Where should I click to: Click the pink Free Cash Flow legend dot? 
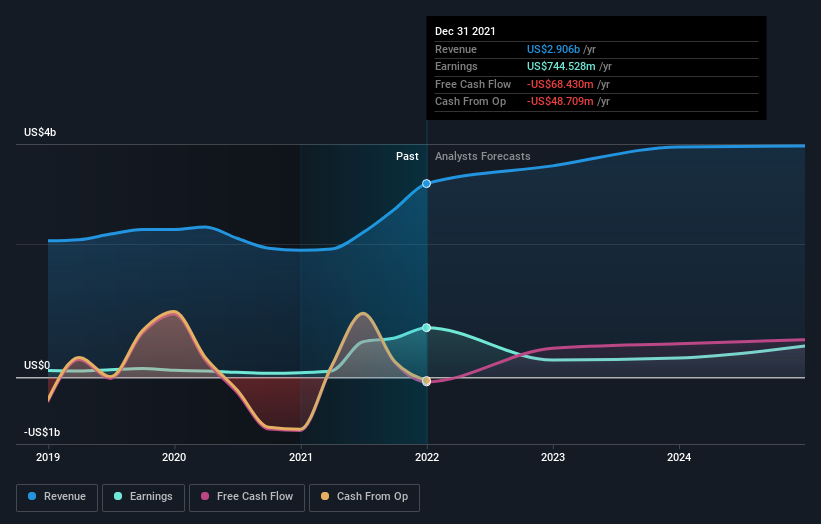point(205,496)
